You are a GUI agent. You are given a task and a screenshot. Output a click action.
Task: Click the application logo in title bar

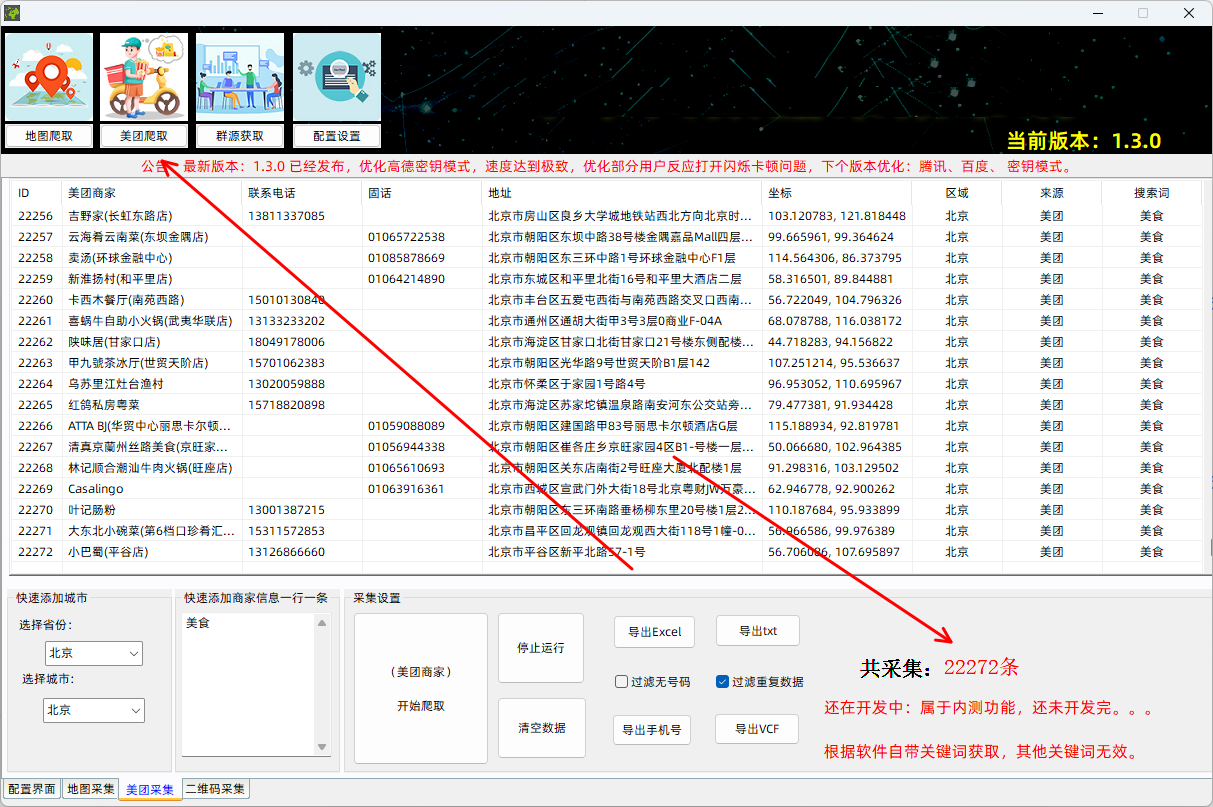click(10, 13)
